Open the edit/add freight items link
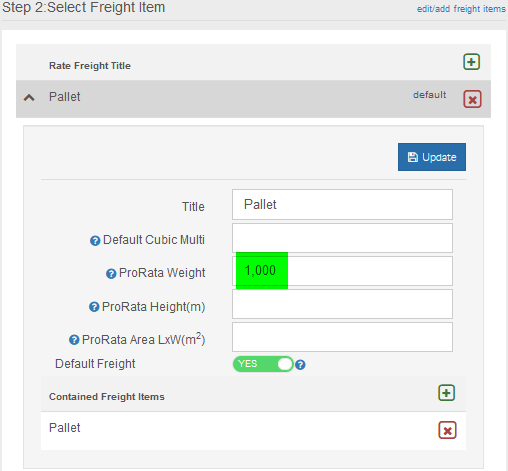Screen dimensions: 508x471 pyautogui.click(x=461, y=9)
